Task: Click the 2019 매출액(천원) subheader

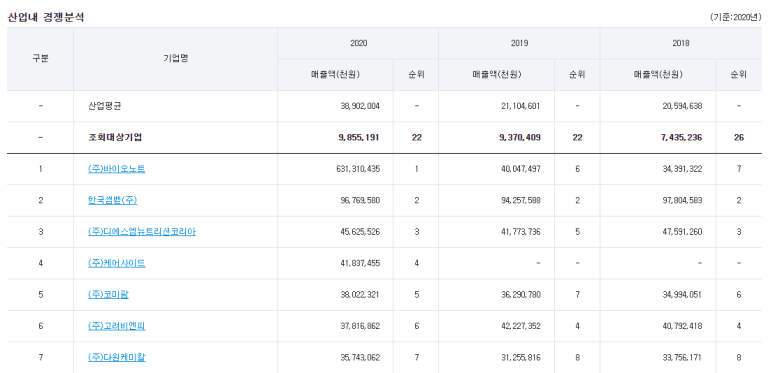Action: pos(496,75)
